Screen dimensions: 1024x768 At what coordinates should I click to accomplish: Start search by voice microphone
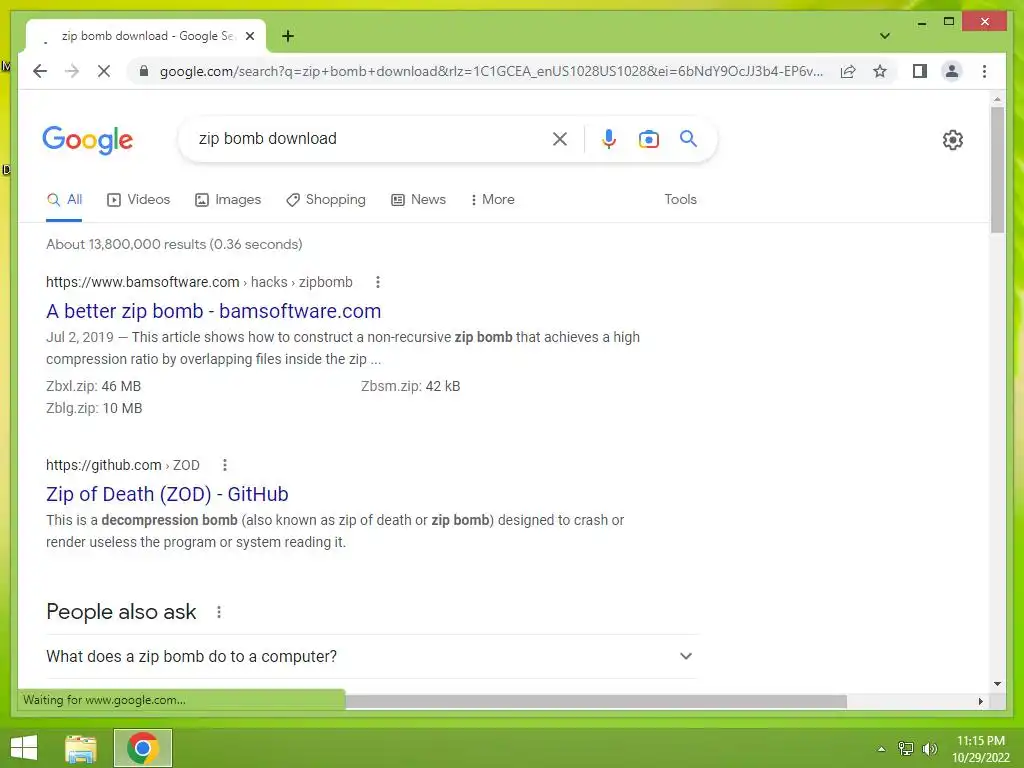[608, 138]
